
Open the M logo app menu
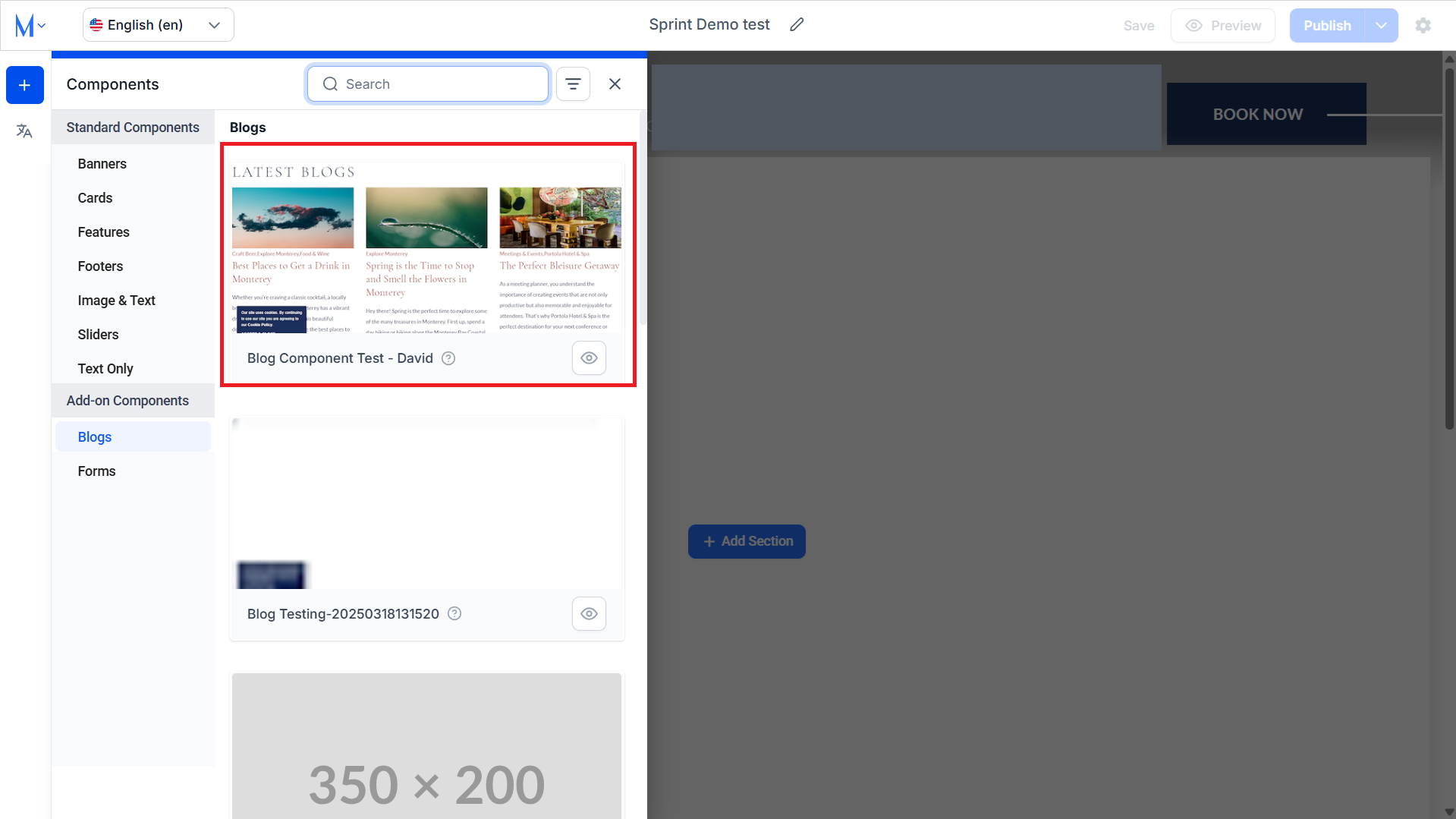click(x=30, y=26)
